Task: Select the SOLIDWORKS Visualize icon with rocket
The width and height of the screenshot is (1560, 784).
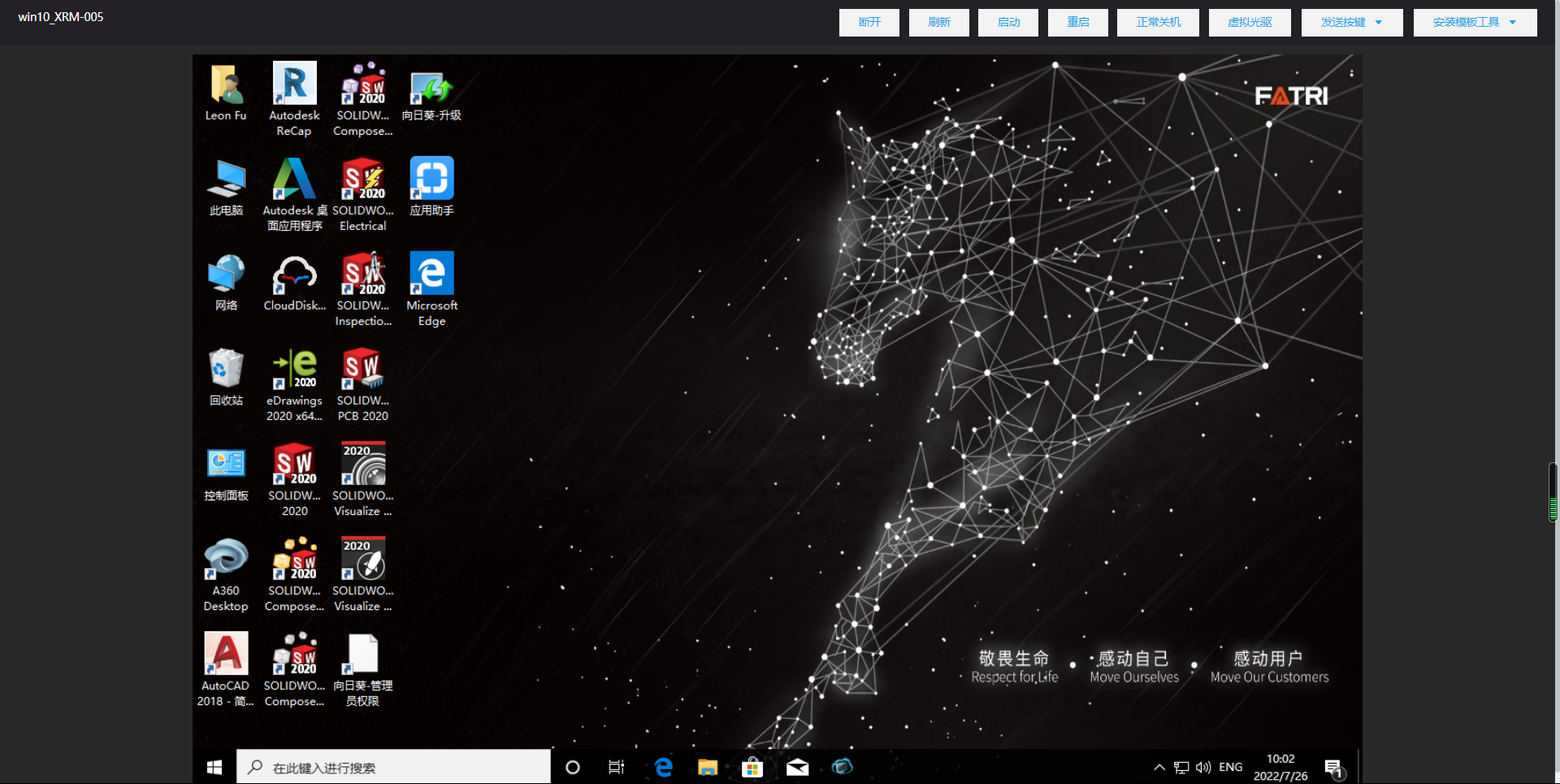Action: pyautogui.click(x=363, y=574)
